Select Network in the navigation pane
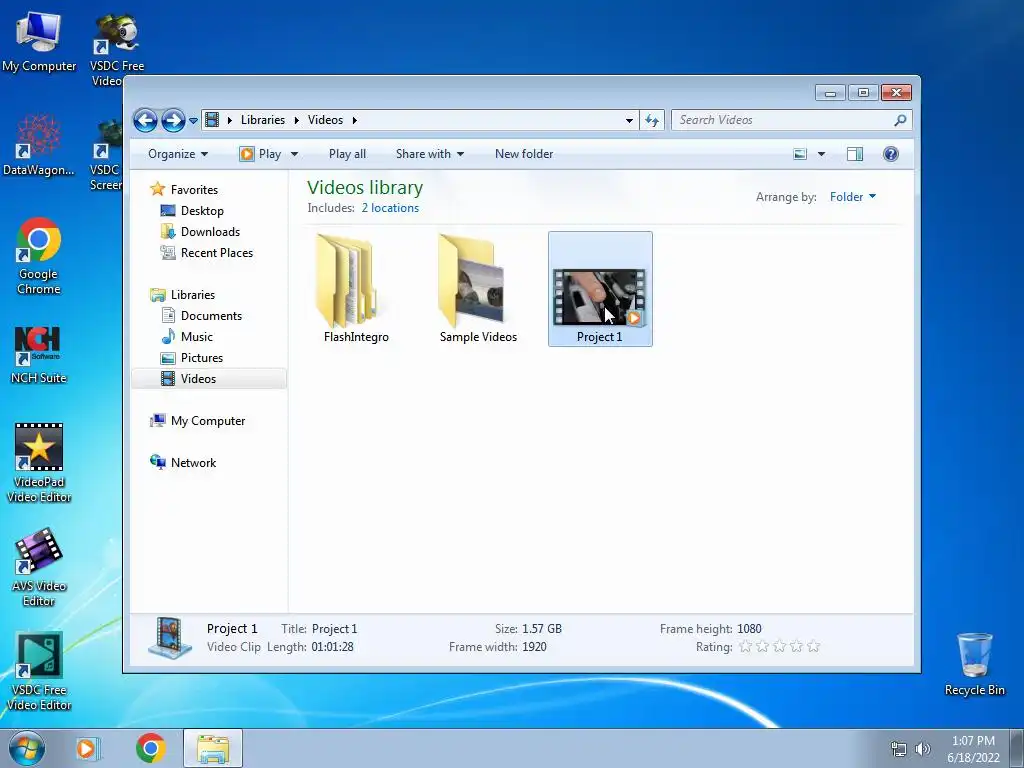 tap(193, 462)
